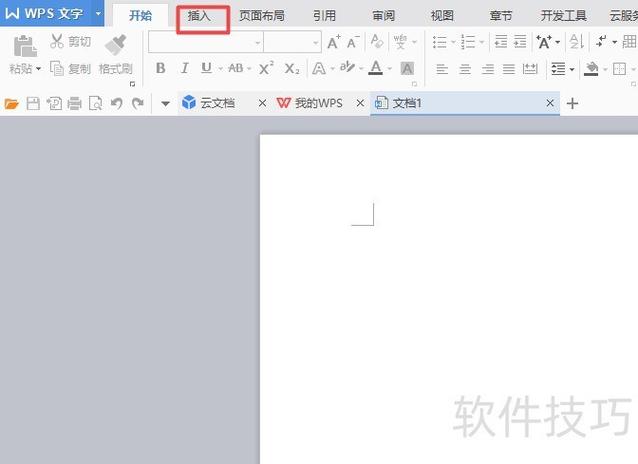Click the open folder icon

tap(12, 104)
